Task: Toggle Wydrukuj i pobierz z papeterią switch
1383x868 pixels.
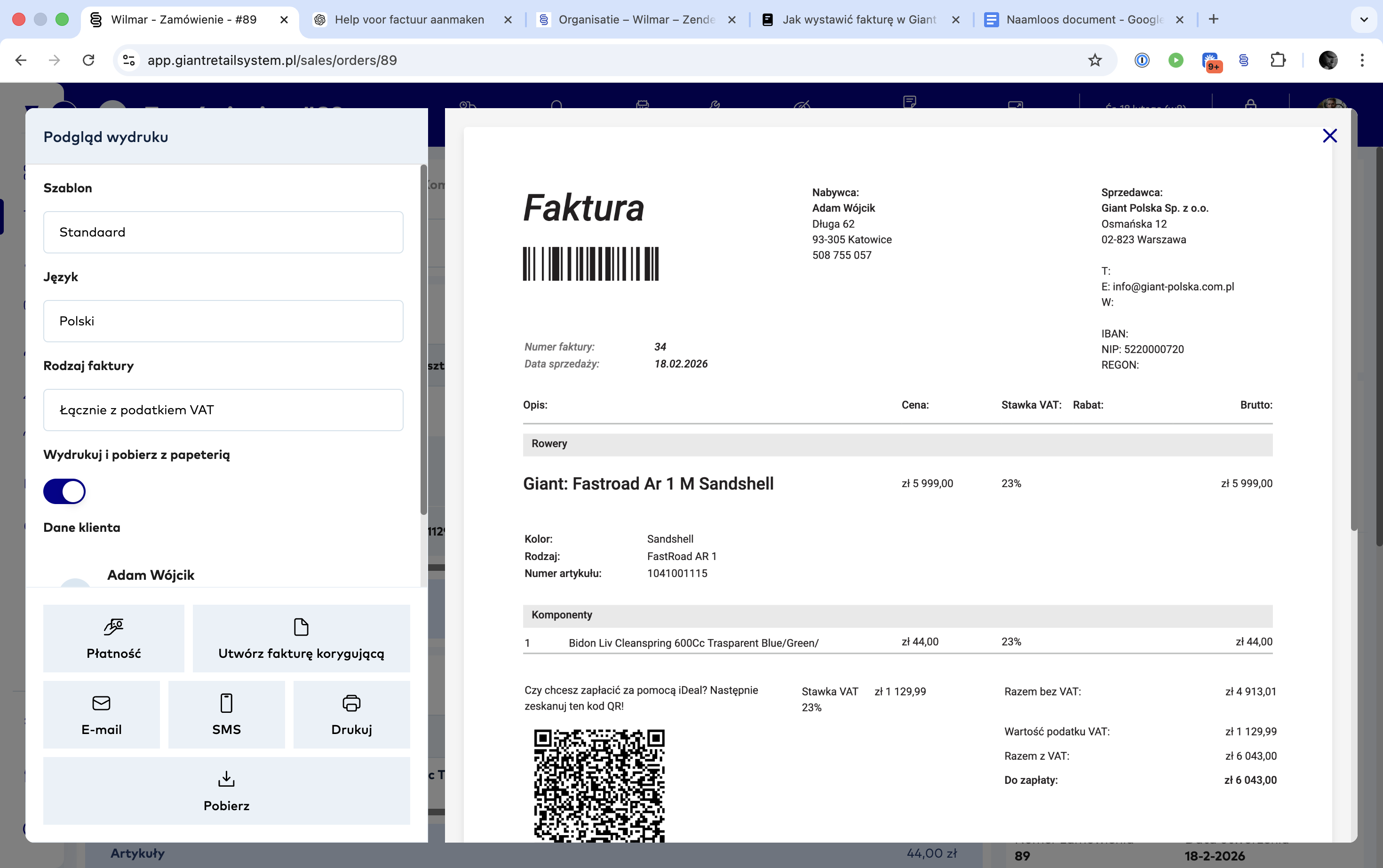Action: [64, 491]
